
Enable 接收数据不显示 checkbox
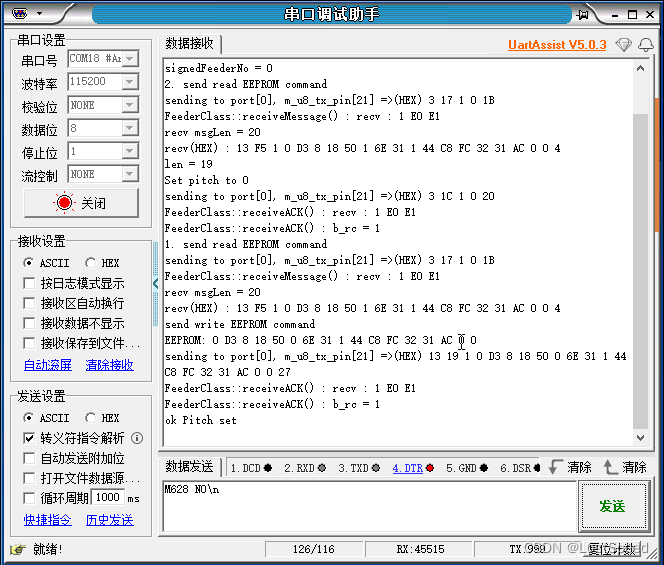click(29, 323)
